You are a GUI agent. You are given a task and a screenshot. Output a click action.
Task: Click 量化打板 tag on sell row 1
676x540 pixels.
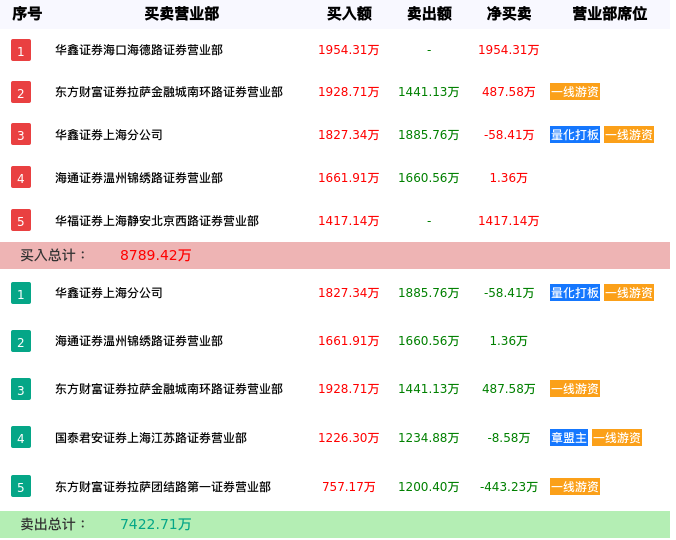coord(575,293)
